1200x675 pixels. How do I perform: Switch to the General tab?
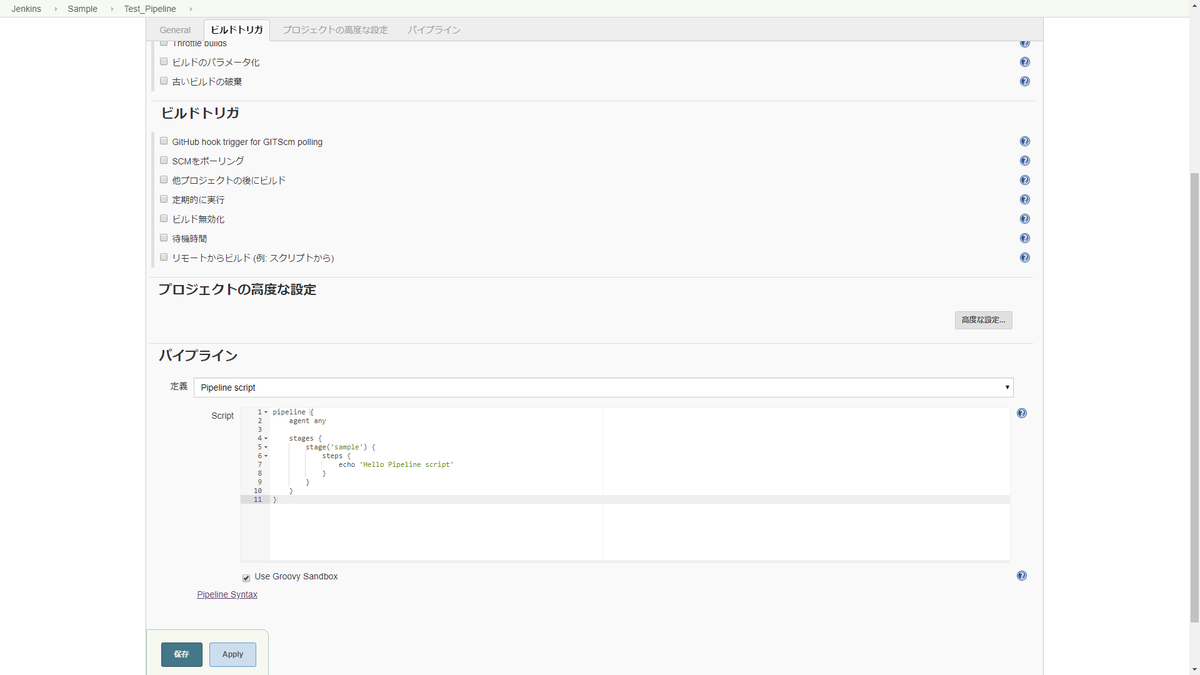point(175,30)
